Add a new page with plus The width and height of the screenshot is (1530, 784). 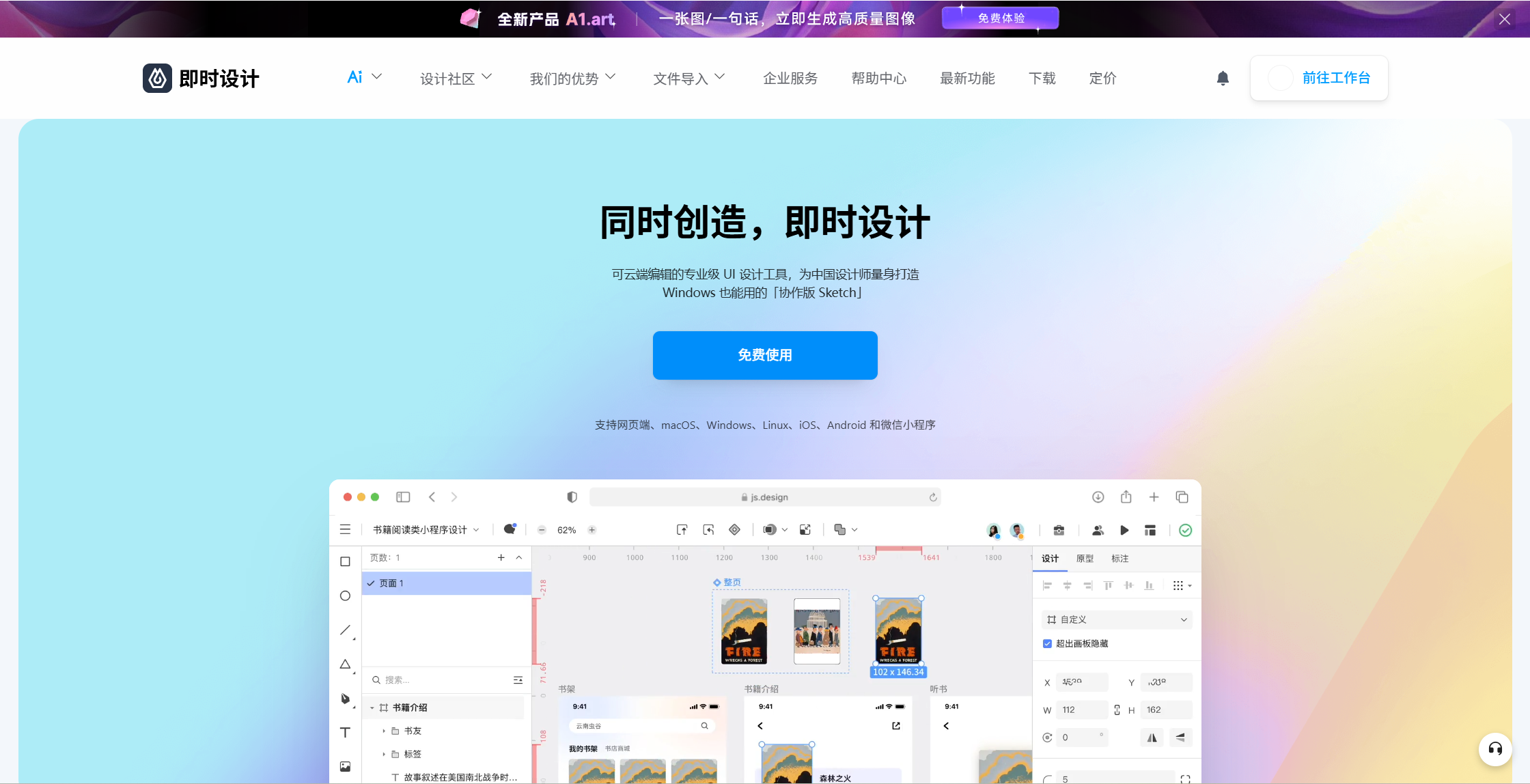tap(501, 558)
